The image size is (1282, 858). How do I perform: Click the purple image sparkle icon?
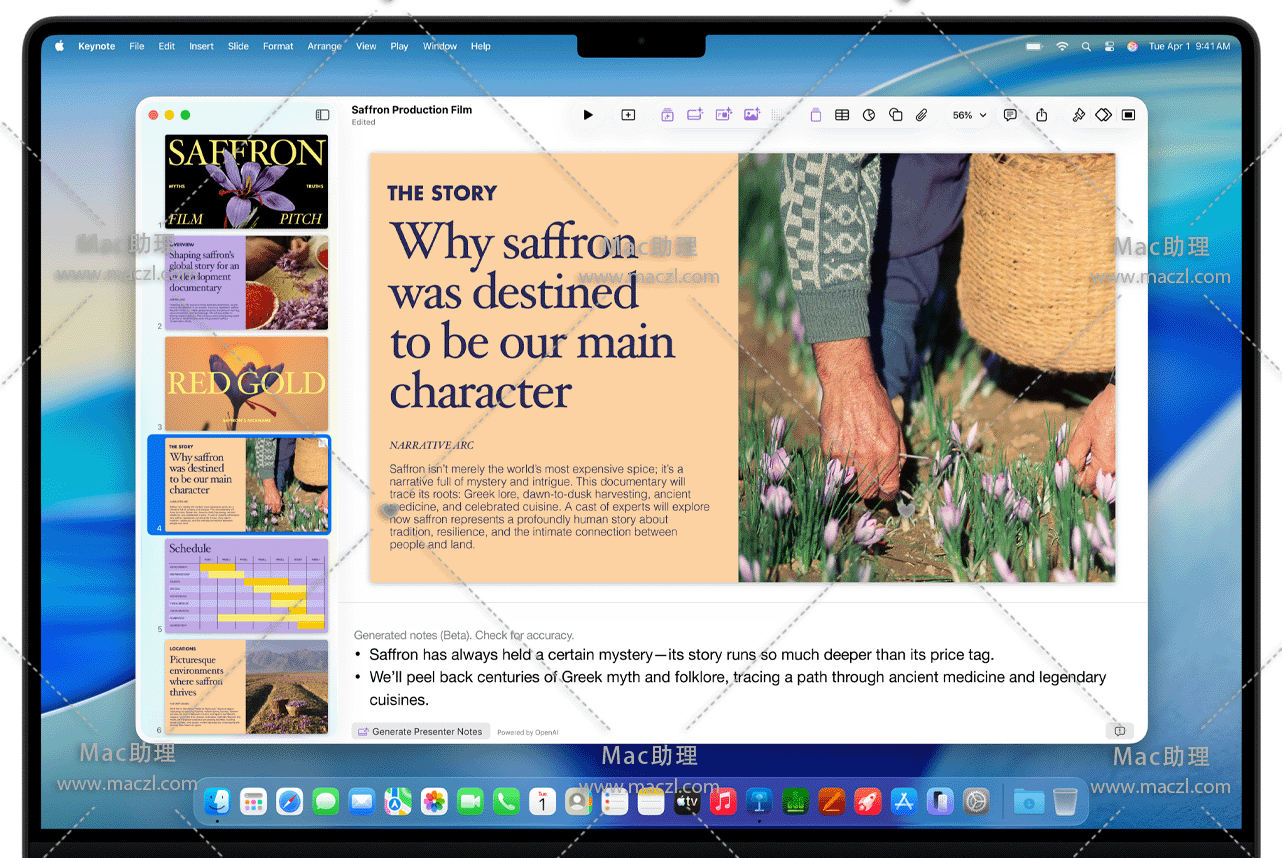click(x=752, y=115)
